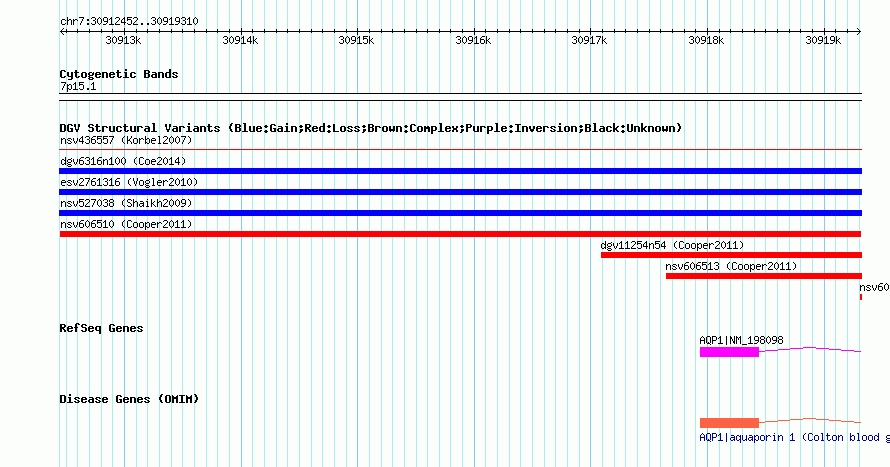The height and width of the screenshot is (467, 890).
Task: Click the nsv606510 (Cooper2011) label
Action: (126, 224)
